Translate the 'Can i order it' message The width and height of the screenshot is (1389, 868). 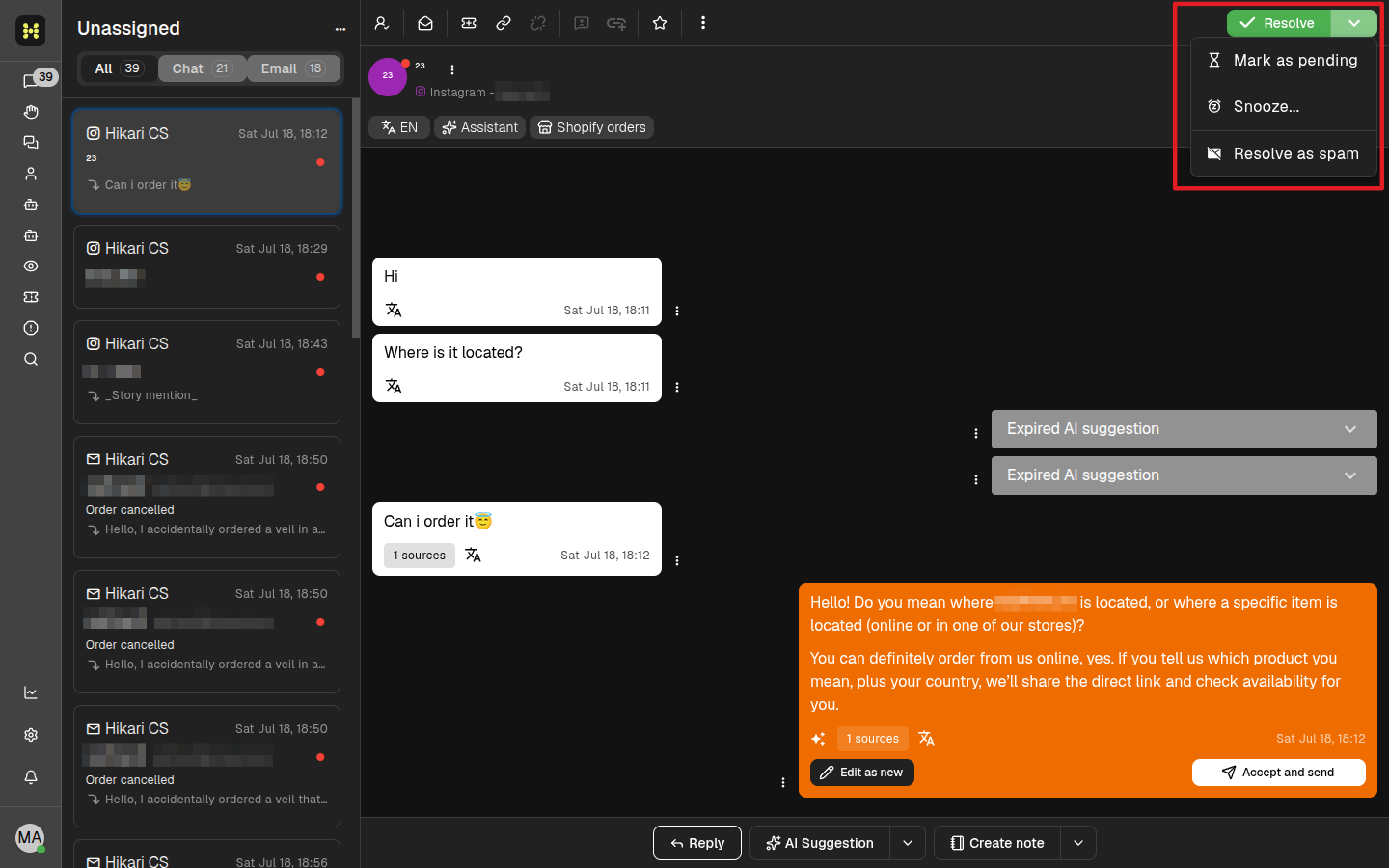tap(473, 555)
